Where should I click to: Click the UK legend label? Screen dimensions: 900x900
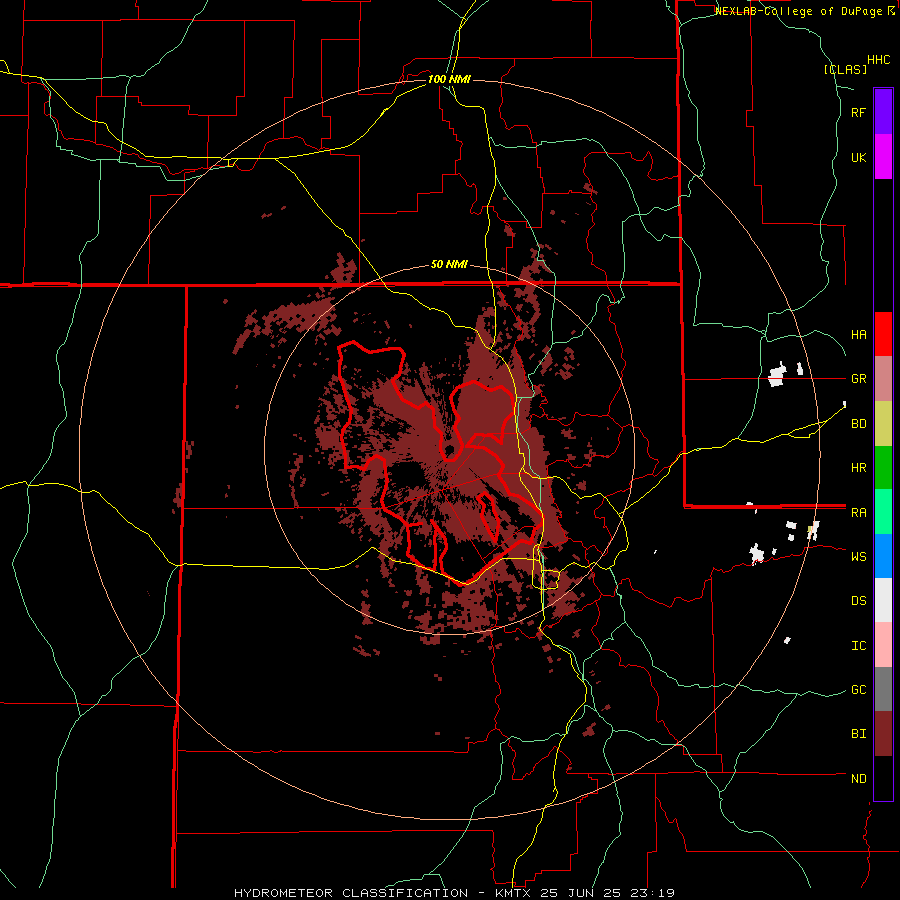coord(858,157)
